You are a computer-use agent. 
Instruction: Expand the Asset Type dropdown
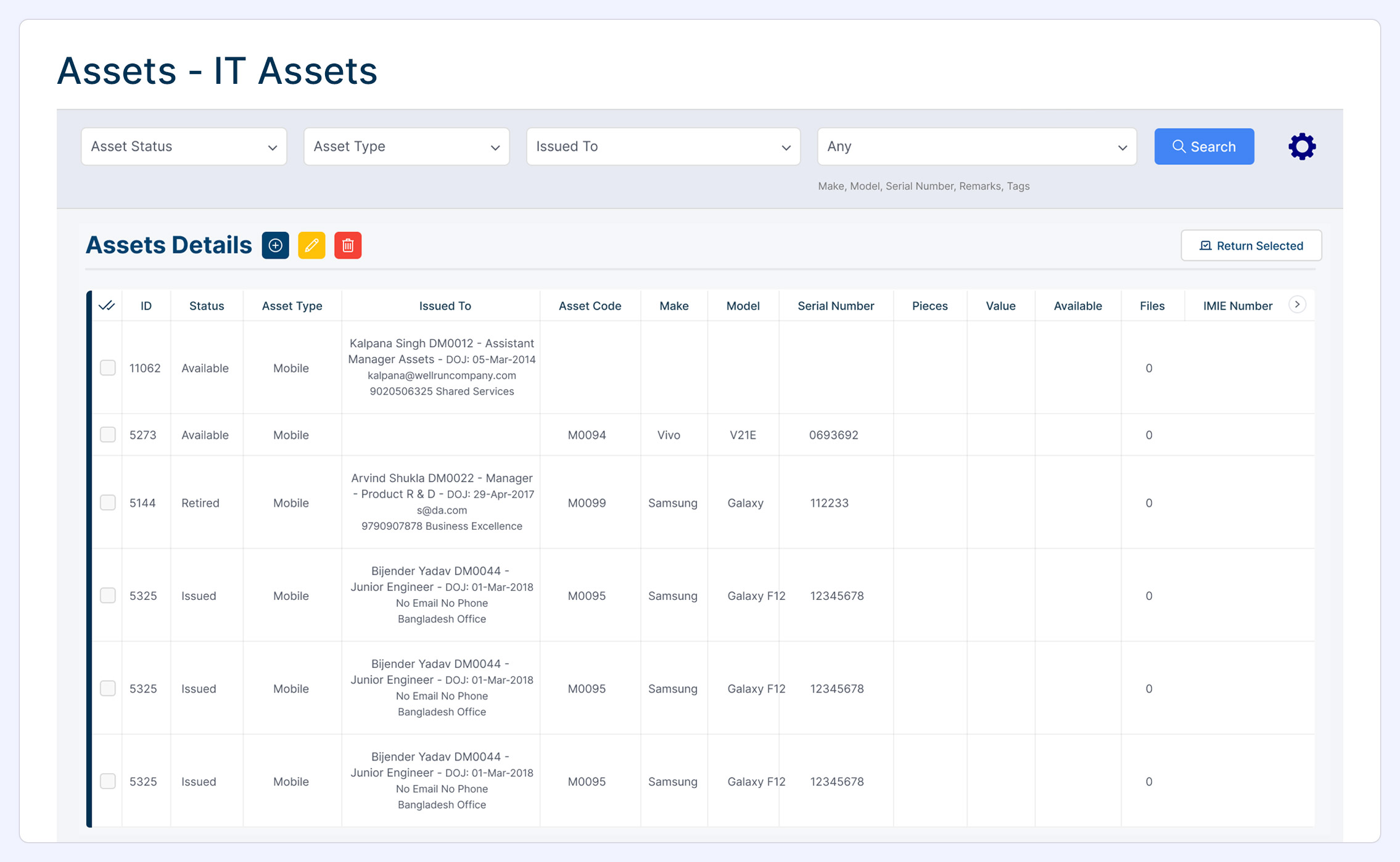click(x=406, y=147)
